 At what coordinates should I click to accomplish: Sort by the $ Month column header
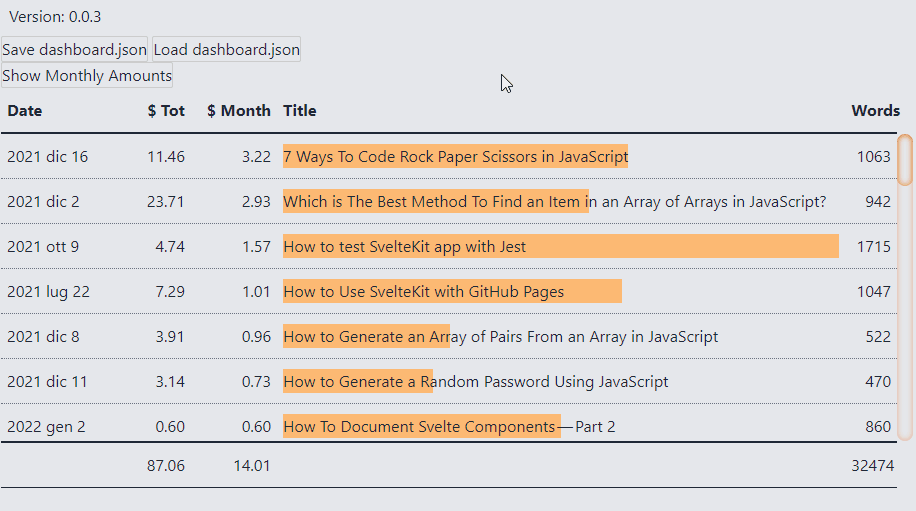(x=238, y=111)
